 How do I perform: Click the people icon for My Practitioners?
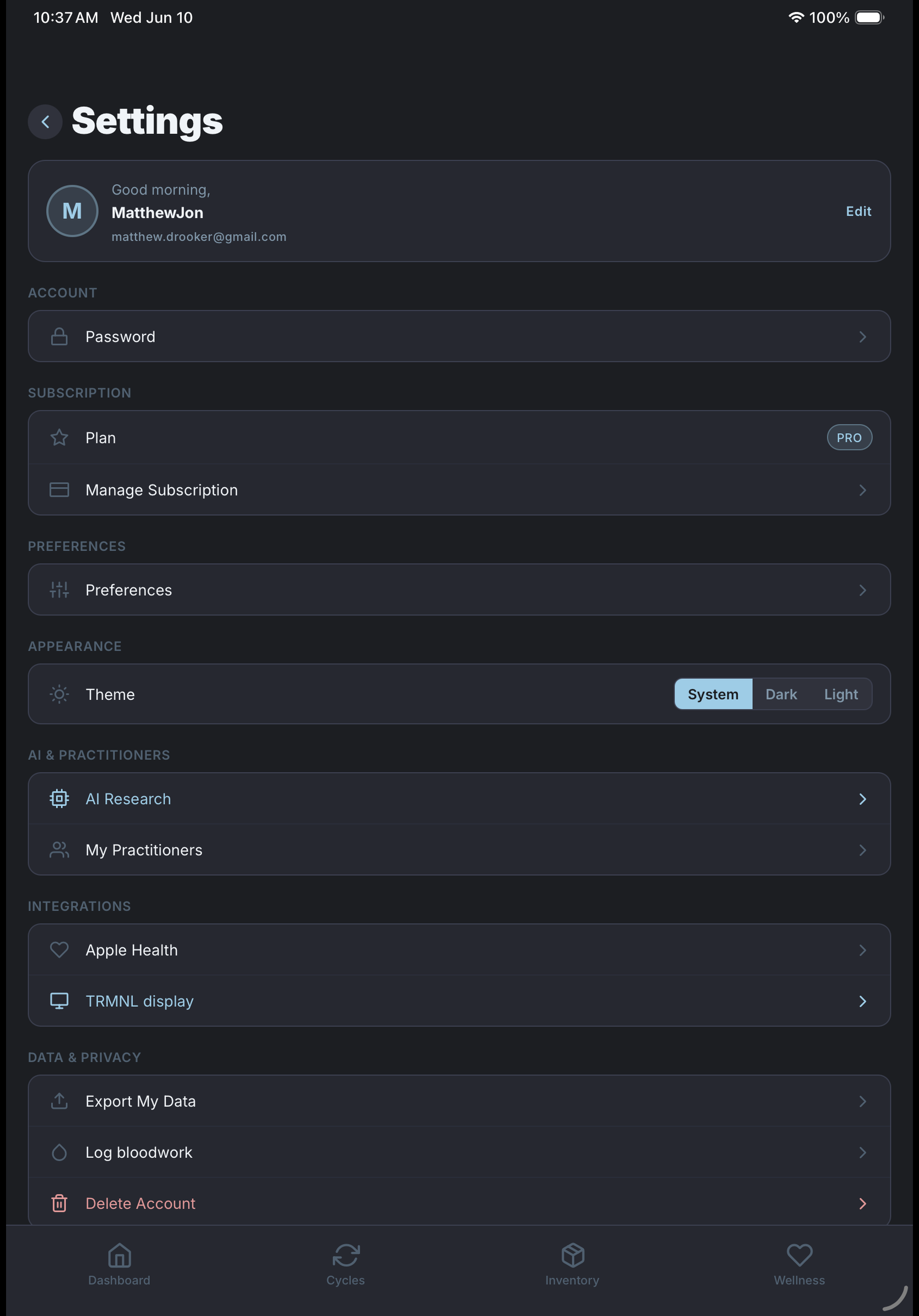coord(59,850)
